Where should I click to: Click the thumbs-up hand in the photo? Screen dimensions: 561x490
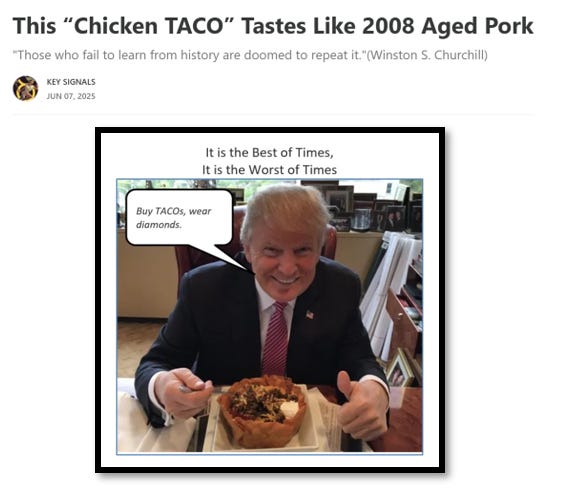pyautogui.click(x=362, y=406)
